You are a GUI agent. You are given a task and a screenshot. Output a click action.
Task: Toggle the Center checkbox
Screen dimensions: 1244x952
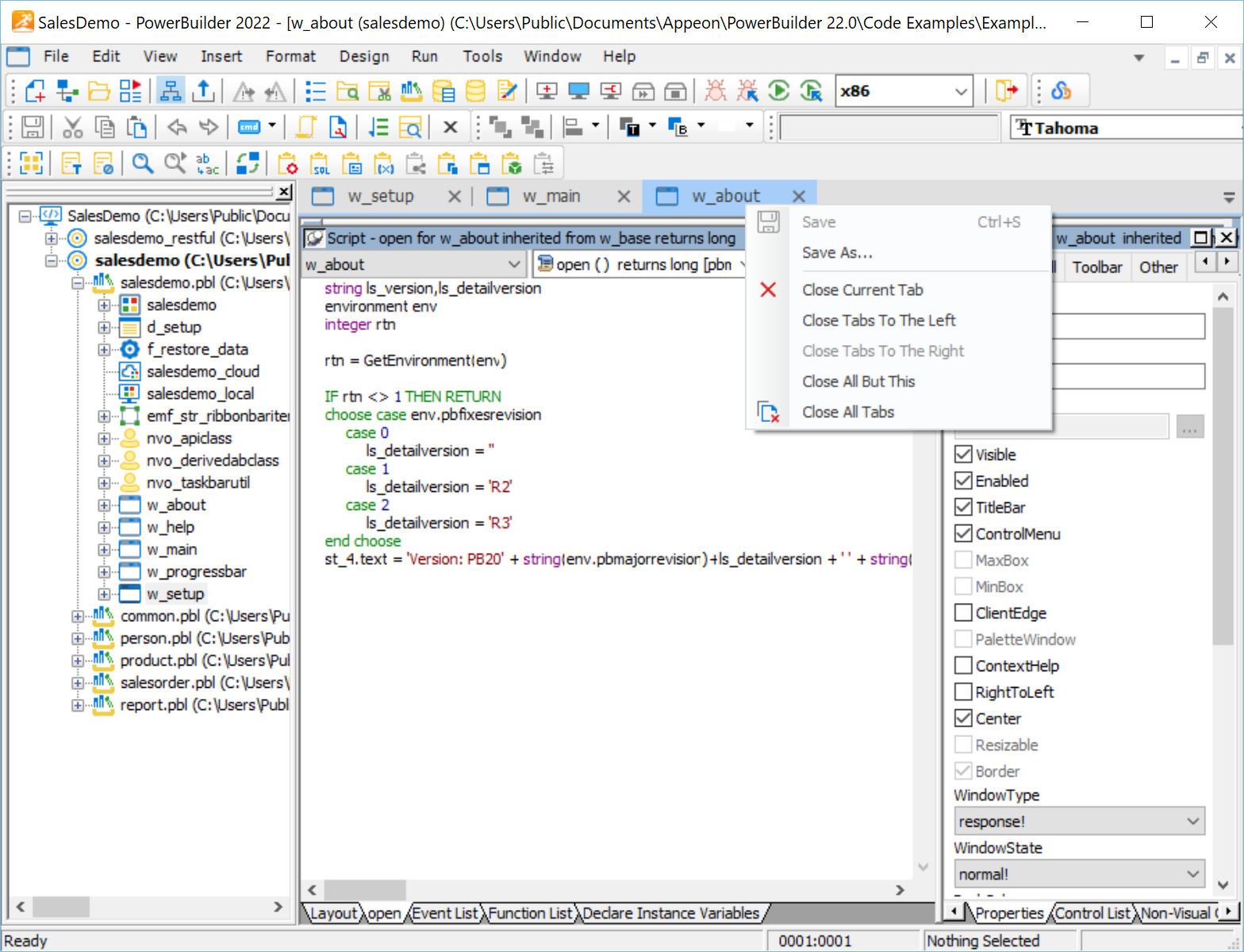pos(963,718)
